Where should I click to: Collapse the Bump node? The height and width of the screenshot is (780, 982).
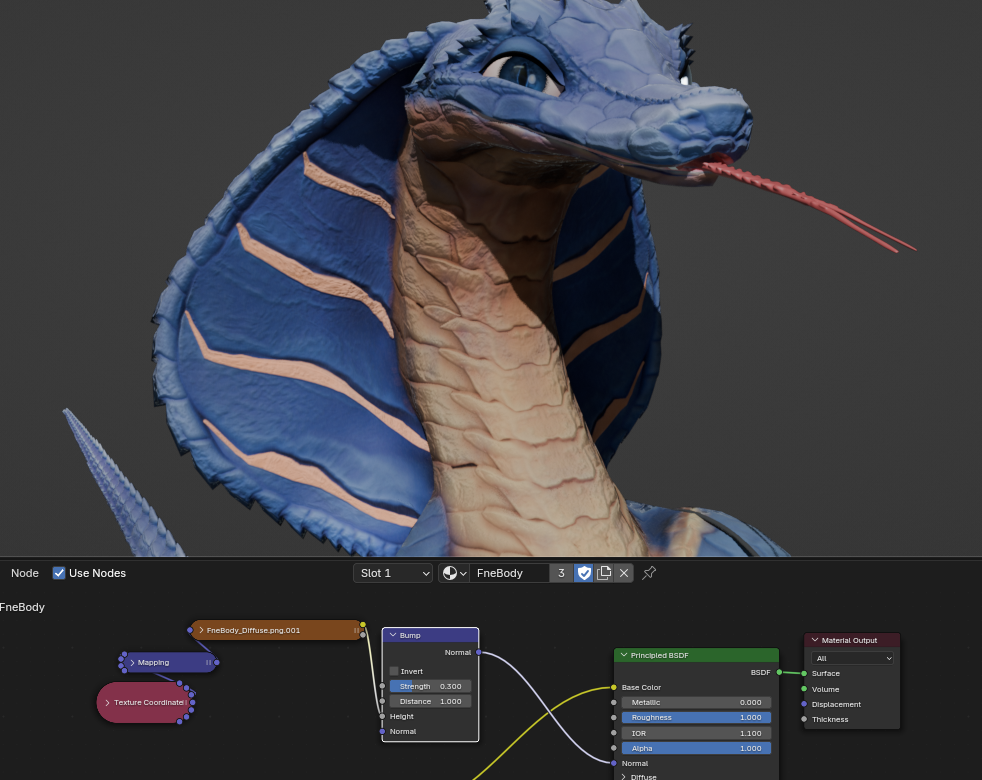coord(393,635)
